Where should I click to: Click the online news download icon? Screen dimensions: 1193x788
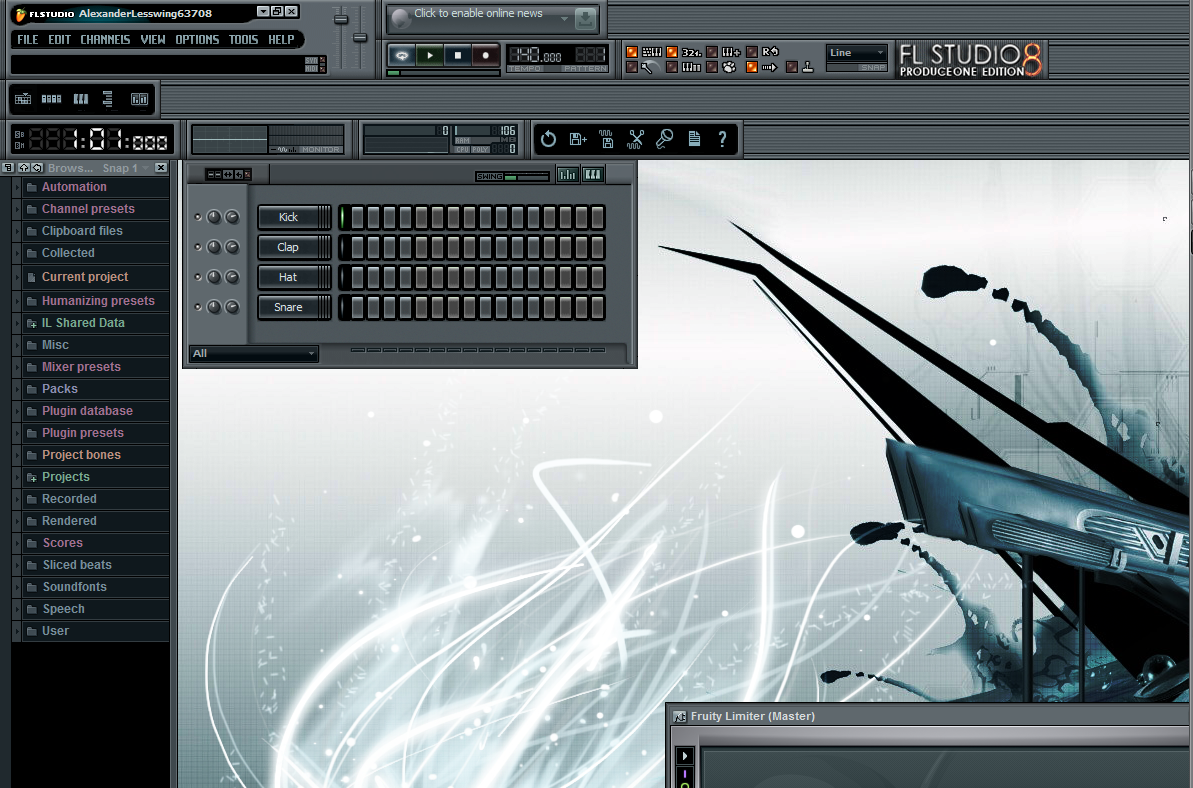coord(585,19)
